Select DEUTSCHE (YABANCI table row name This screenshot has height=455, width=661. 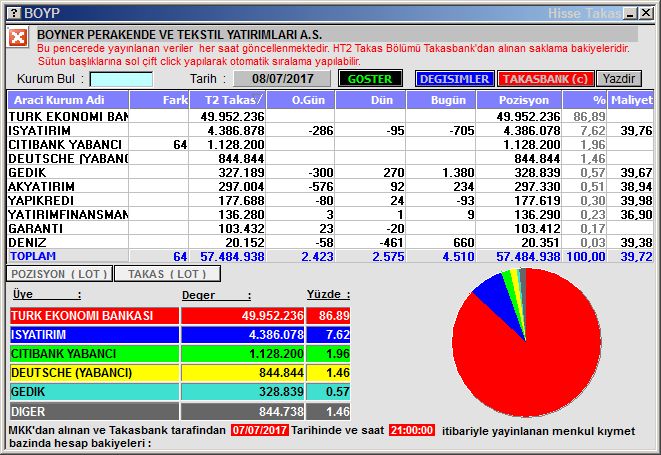click(x=68, y=159)
